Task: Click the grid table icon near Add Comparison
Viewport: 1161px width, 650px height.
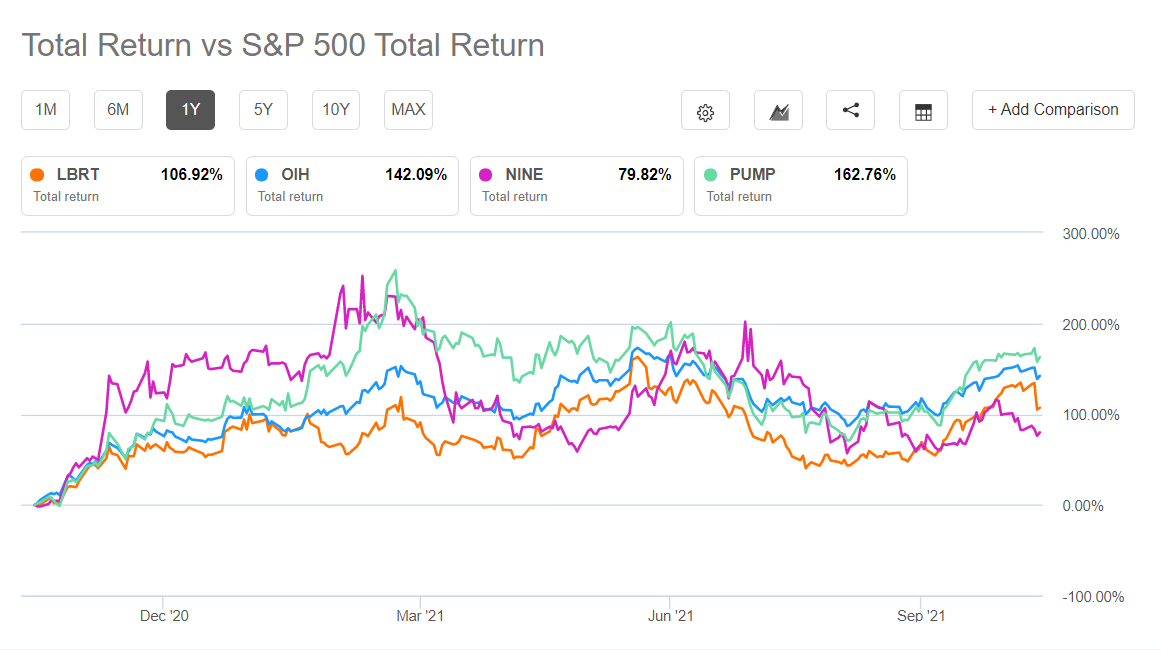Action: (922, 110)
